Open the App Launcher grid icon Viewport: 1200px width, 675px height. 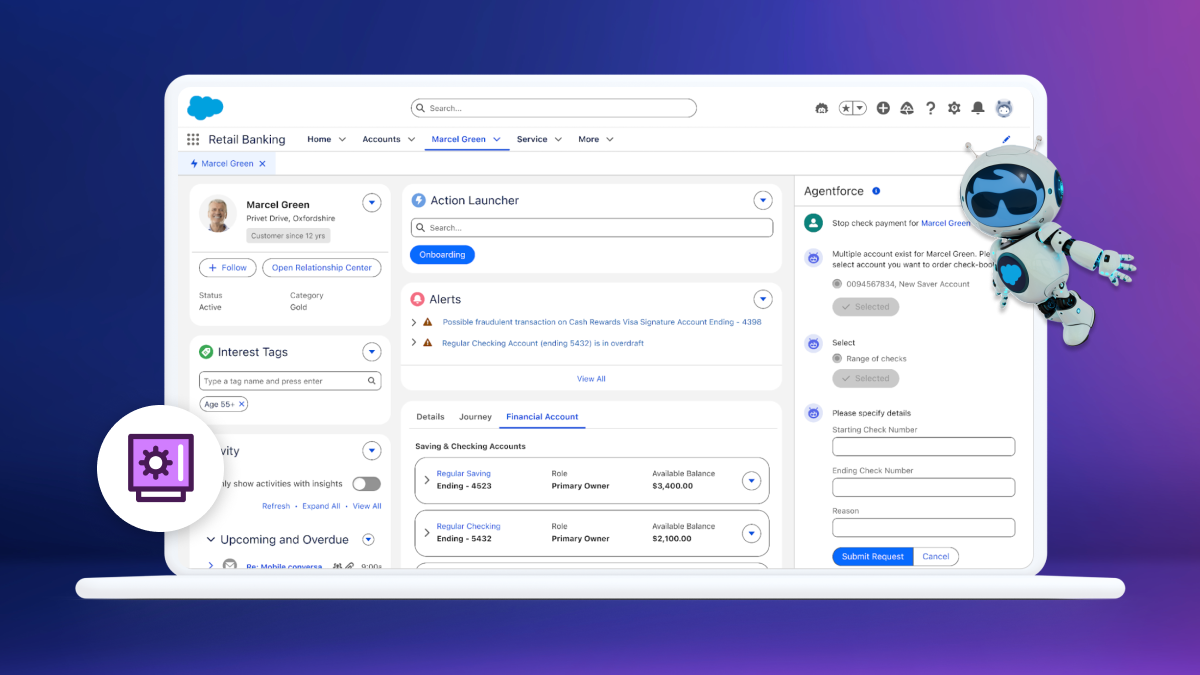[193, 139]
